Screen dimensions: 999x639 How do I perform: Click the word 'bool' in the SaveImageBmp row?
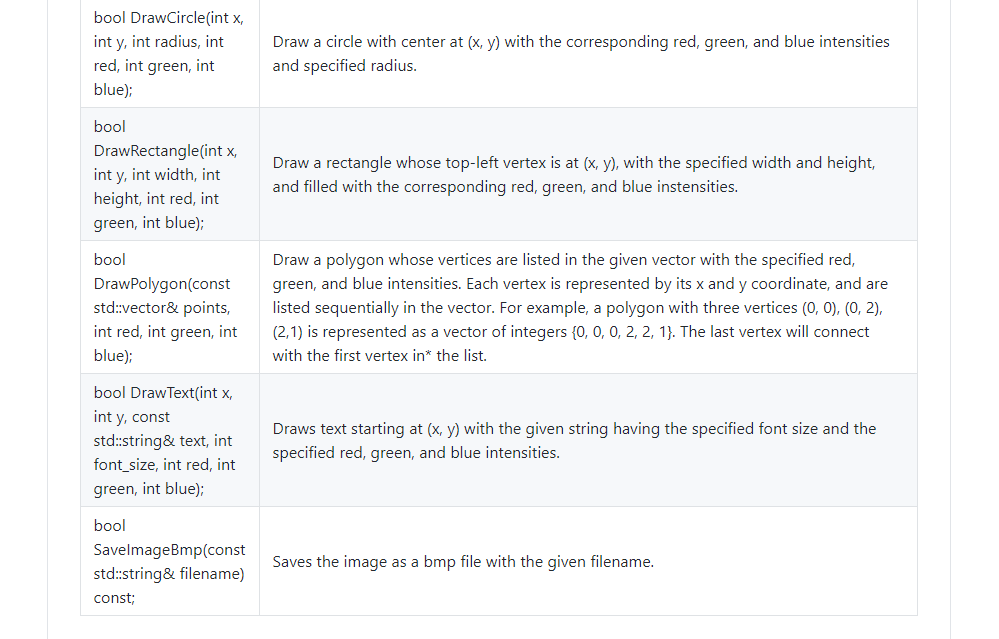[x=110, y=526]
